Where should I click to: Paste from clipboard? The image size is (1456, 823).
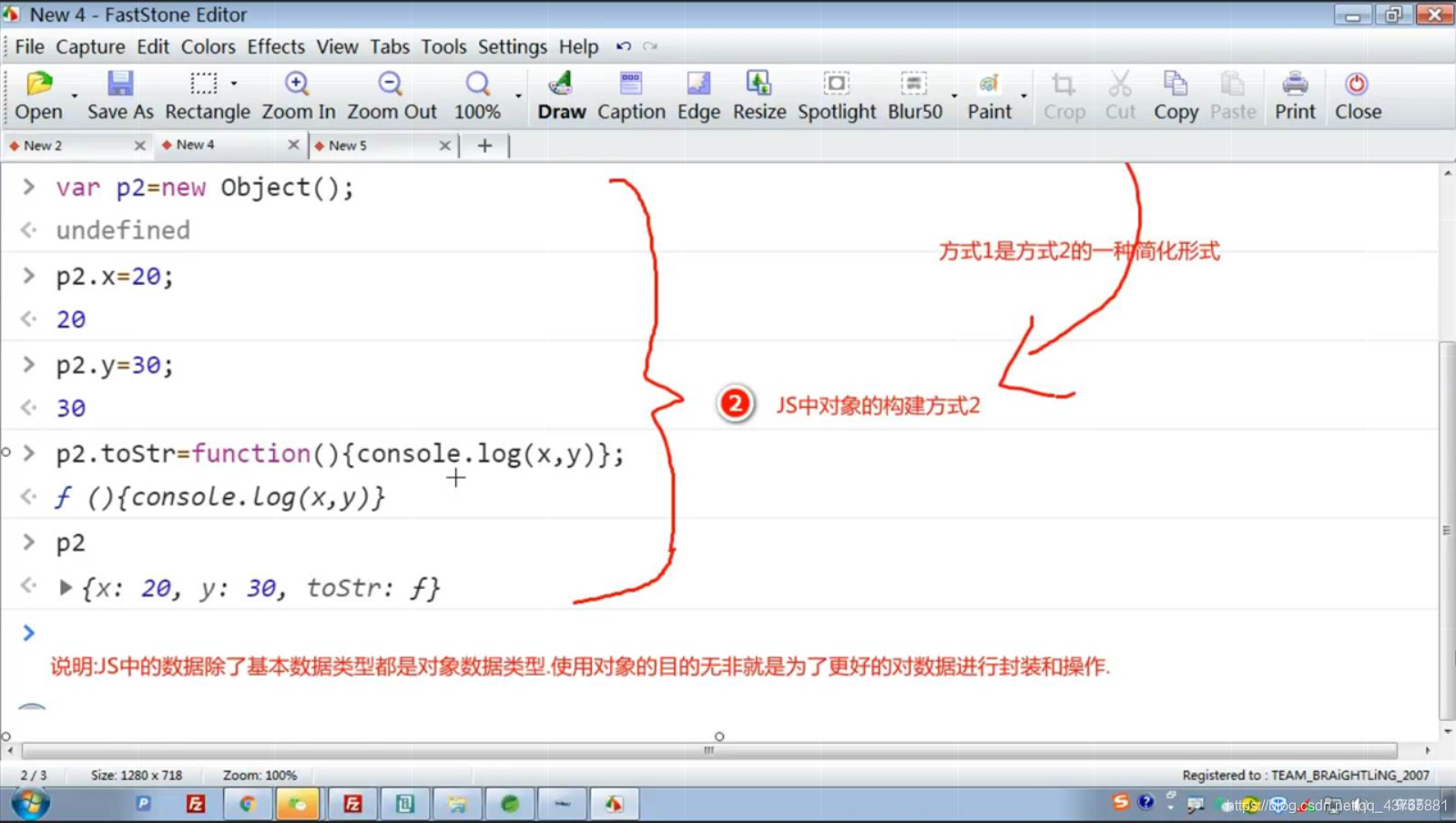(x=1233, y=96)
